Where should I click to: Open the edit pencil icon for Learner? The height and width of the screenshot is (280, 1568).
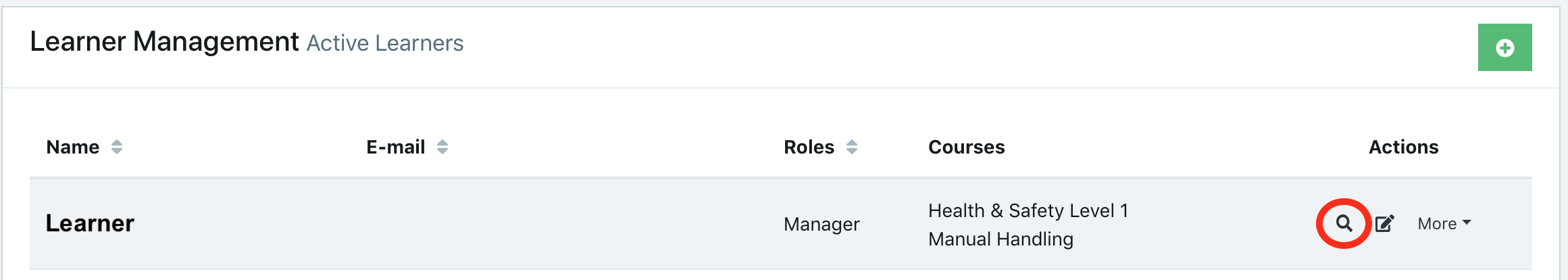pyautogui.click(x=1384, y=223)
